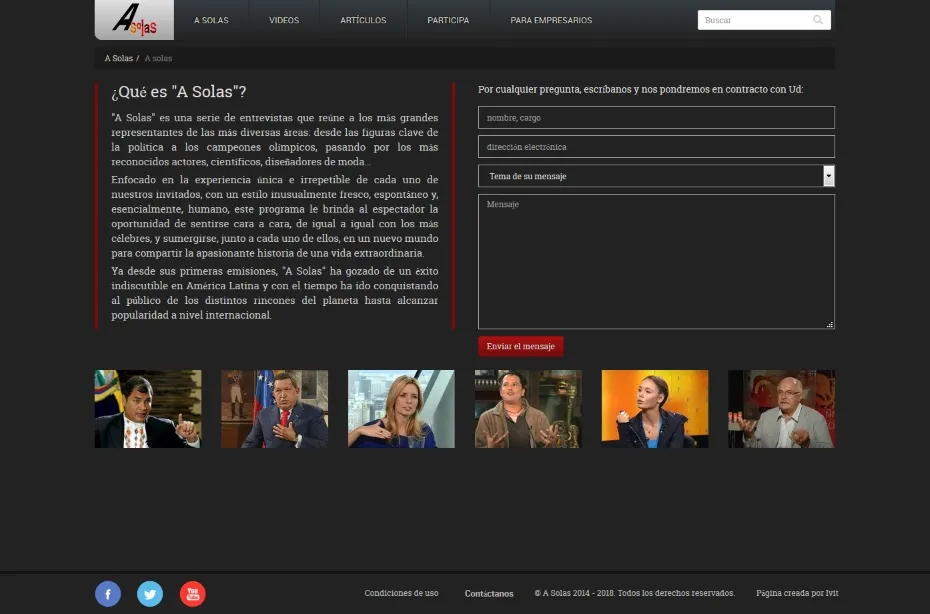
Task: Open the VIDEOS menu item
Action: pyautogui.click(x=284, y=20)
